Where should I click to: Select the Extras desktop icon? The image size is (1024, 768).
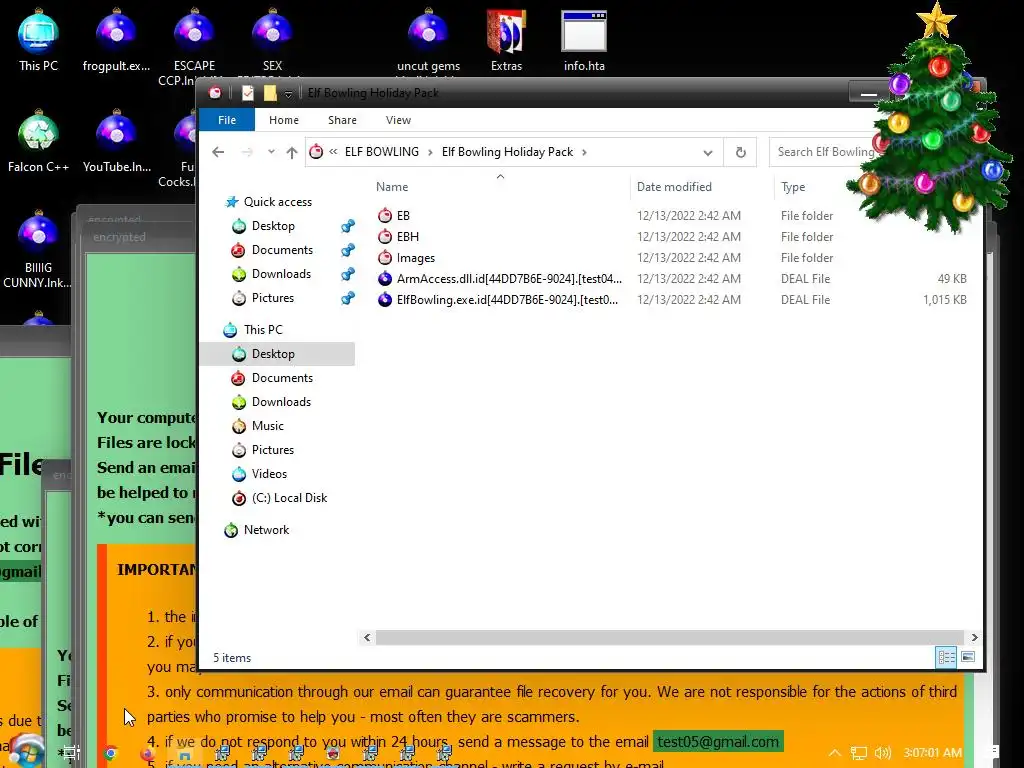pyautogui.click(x=506, y=40)
